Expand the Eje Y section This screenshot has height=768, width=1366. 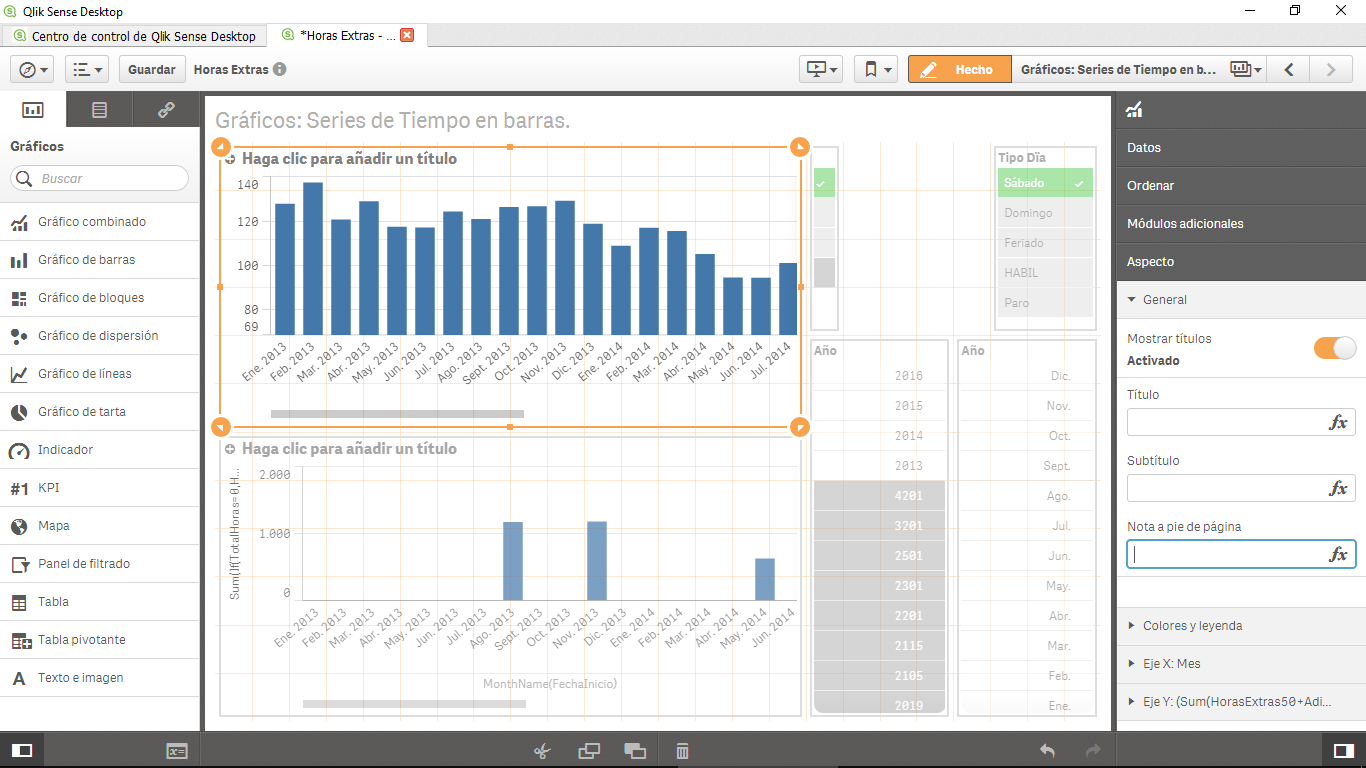click(1241, 702)
